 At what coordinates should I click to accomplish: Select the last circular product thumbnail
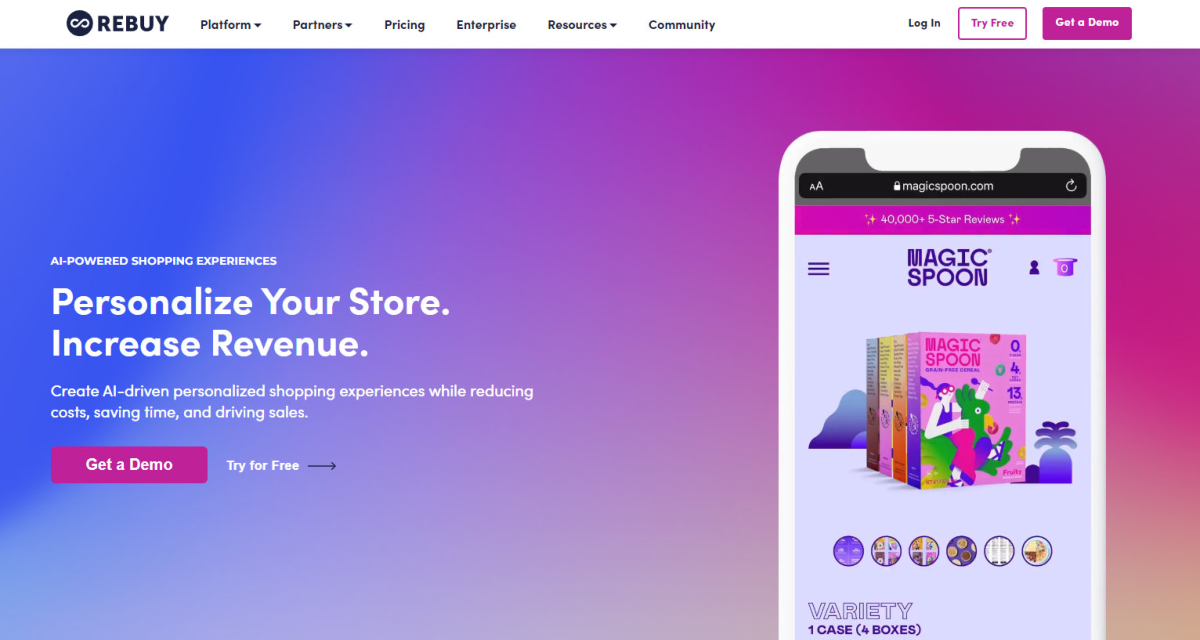click(x=1037, y=551)
